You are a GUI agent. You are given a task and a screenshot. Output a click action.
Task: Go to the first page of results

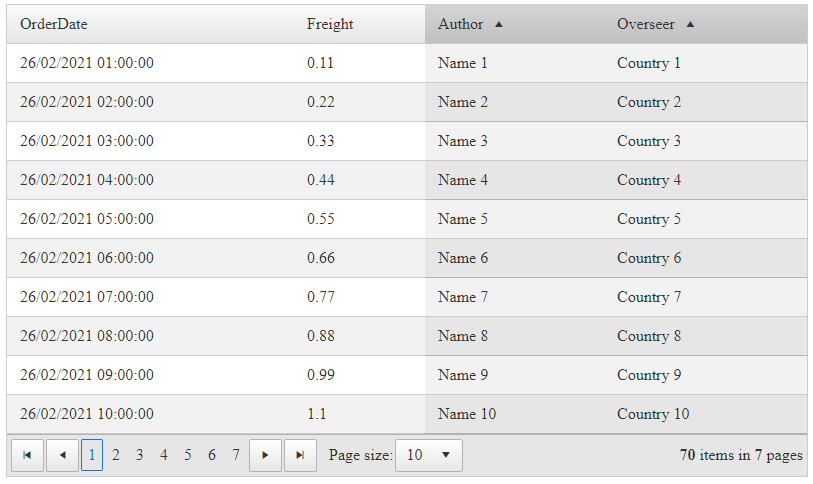coord(27,455)
